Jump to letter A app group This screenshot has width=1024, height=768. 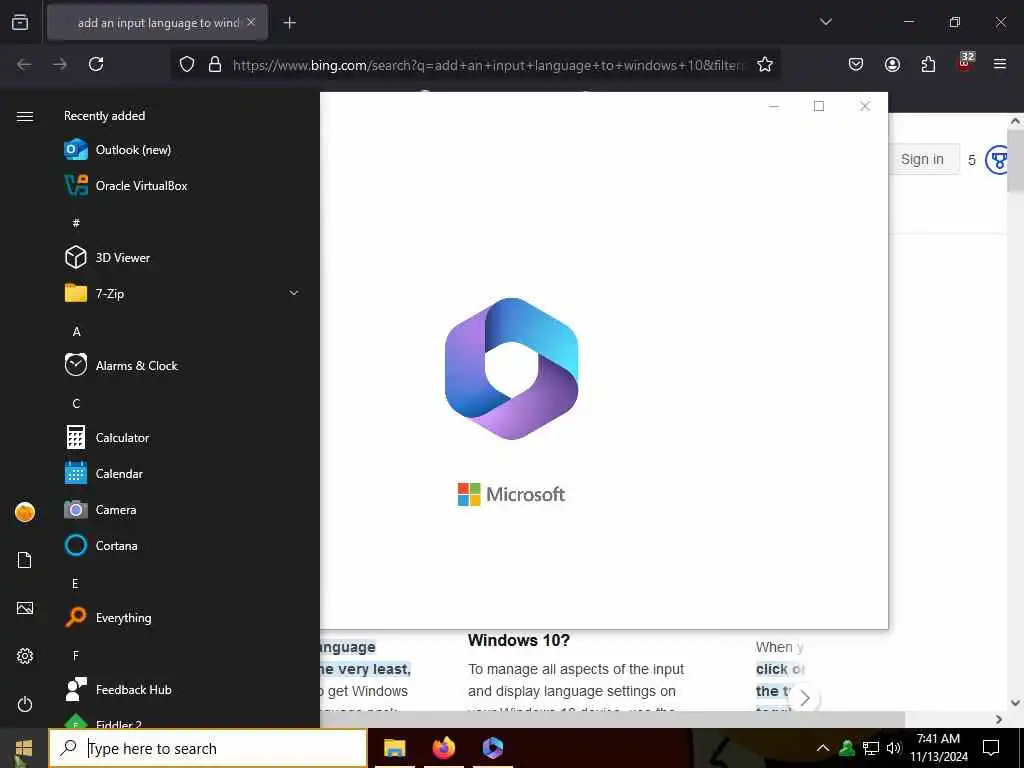76,332
